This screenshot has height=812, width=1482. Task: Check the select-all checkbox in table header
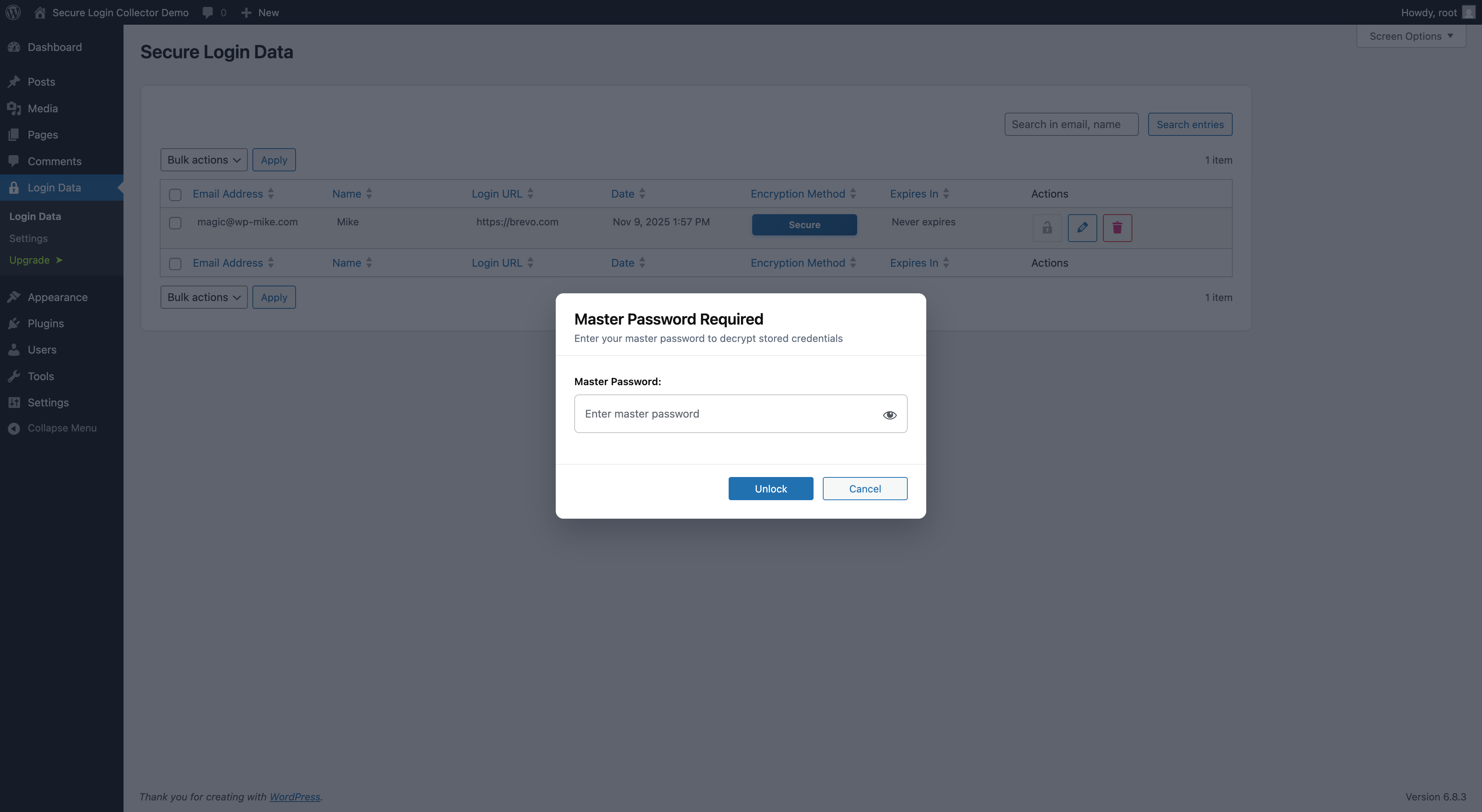[175, 195]
